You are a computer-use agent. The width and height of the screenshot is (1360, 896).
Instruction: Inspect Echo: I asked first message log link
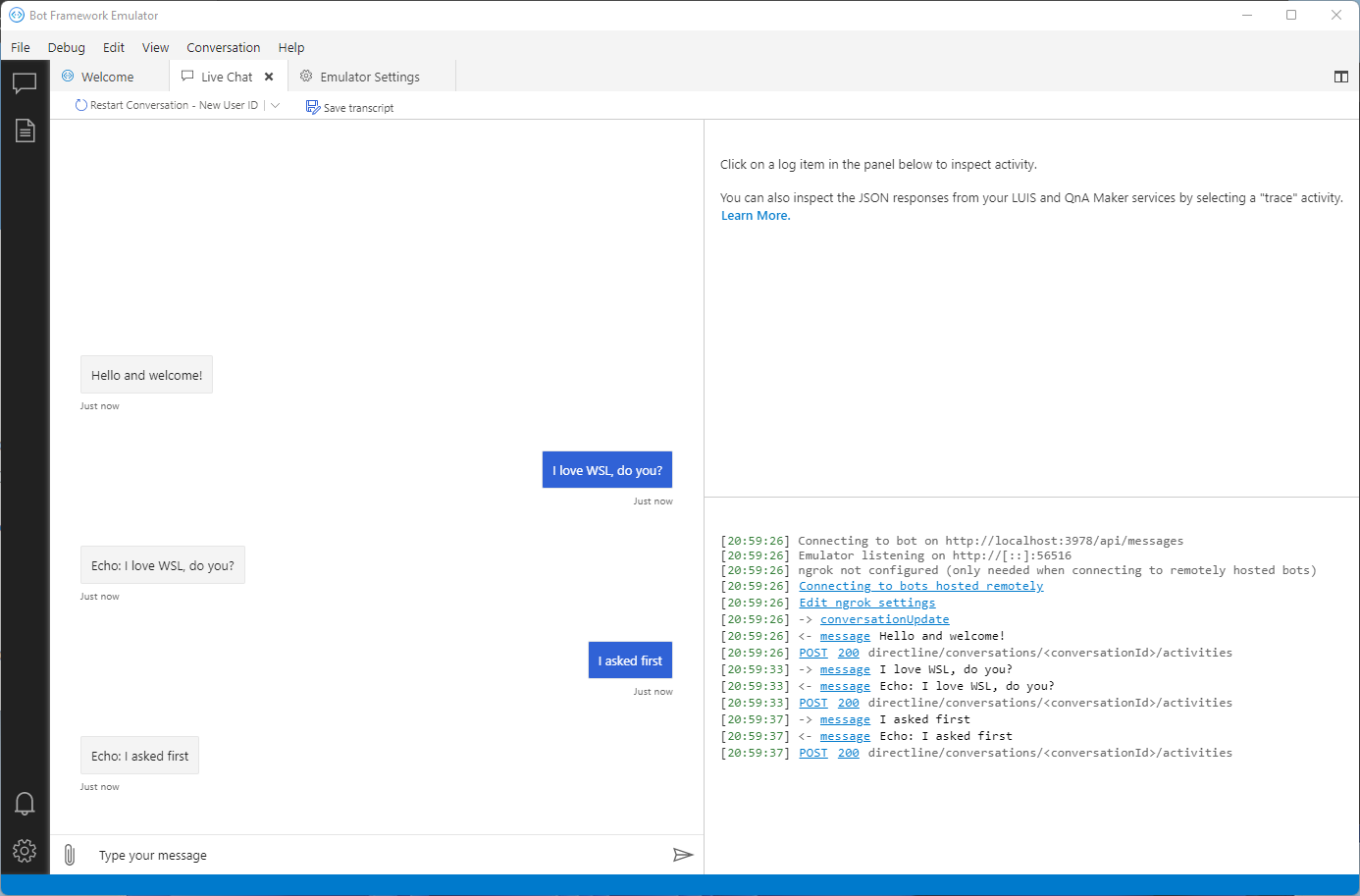845,736
